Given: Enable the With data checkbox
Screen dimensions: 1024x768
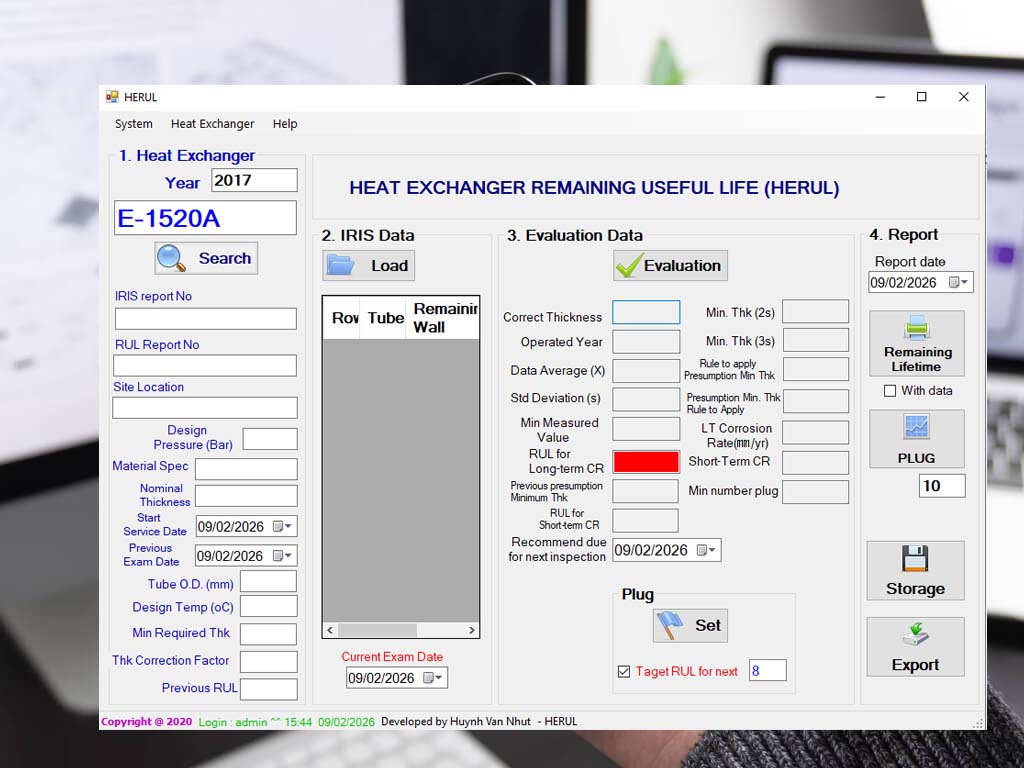Looking at the screenshot, I should tap(890, 391).
